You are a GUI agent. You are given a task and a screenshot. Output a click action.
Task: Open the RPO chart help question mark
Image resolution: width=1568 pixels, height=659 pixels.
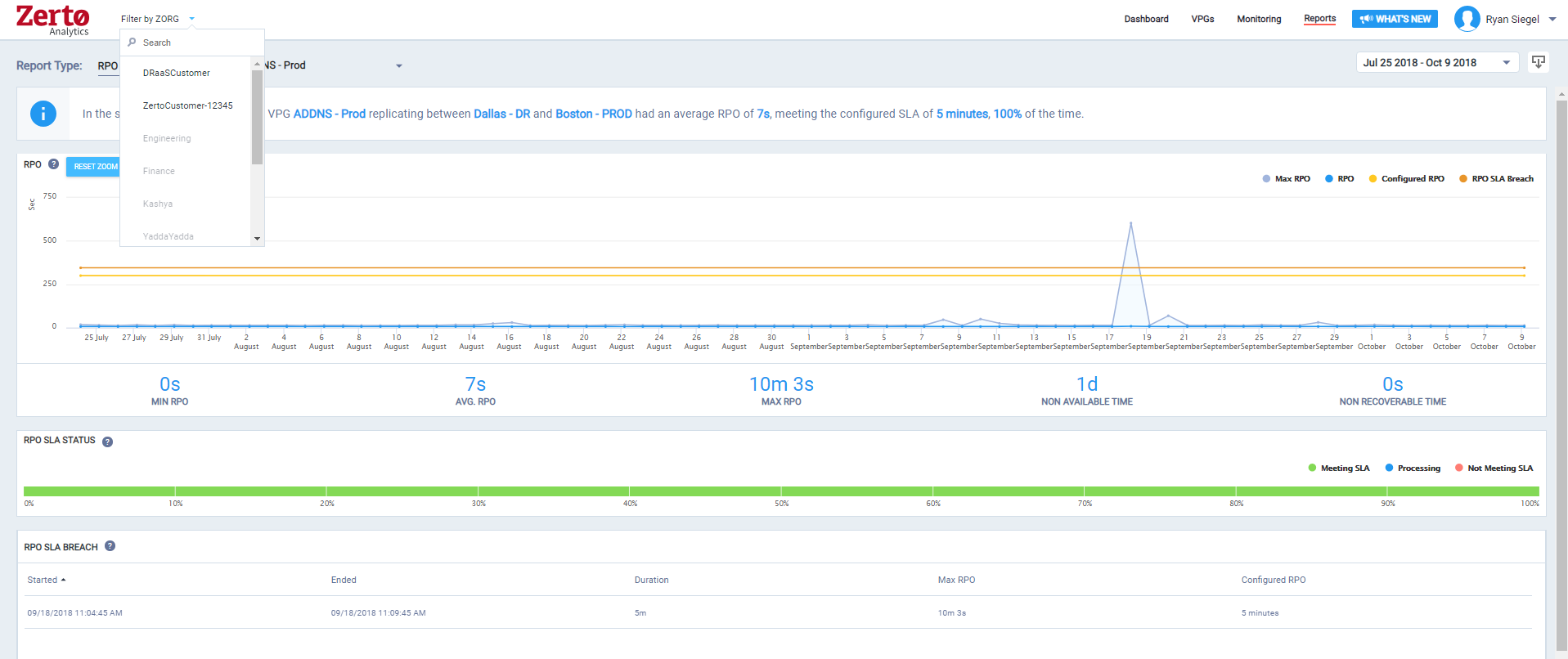click(x=54, y=164)
